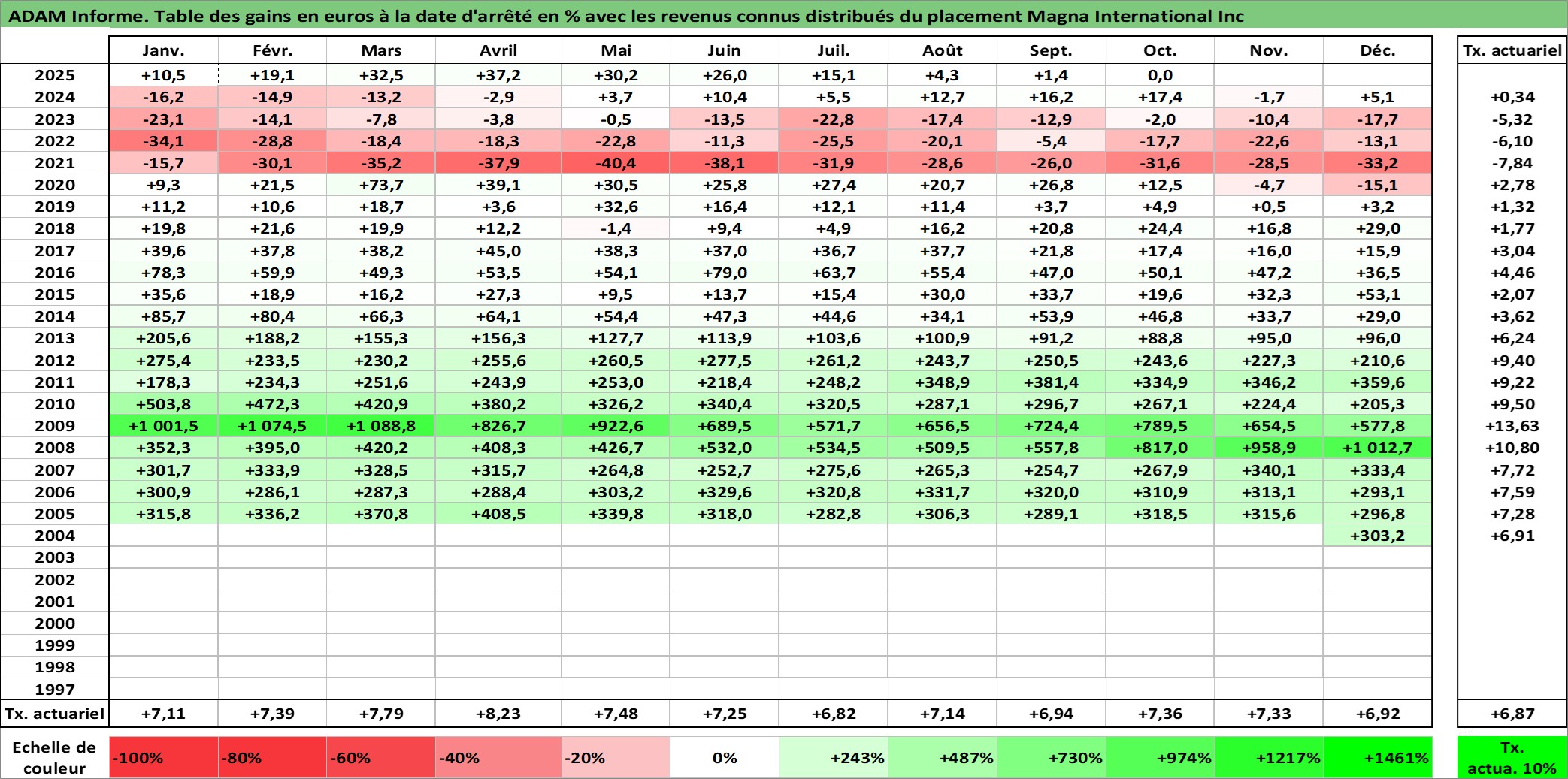This screenshot has height=779, width=1568.
Task: Select cell -1,4 in the 2018 row
Action: point(616,228)
